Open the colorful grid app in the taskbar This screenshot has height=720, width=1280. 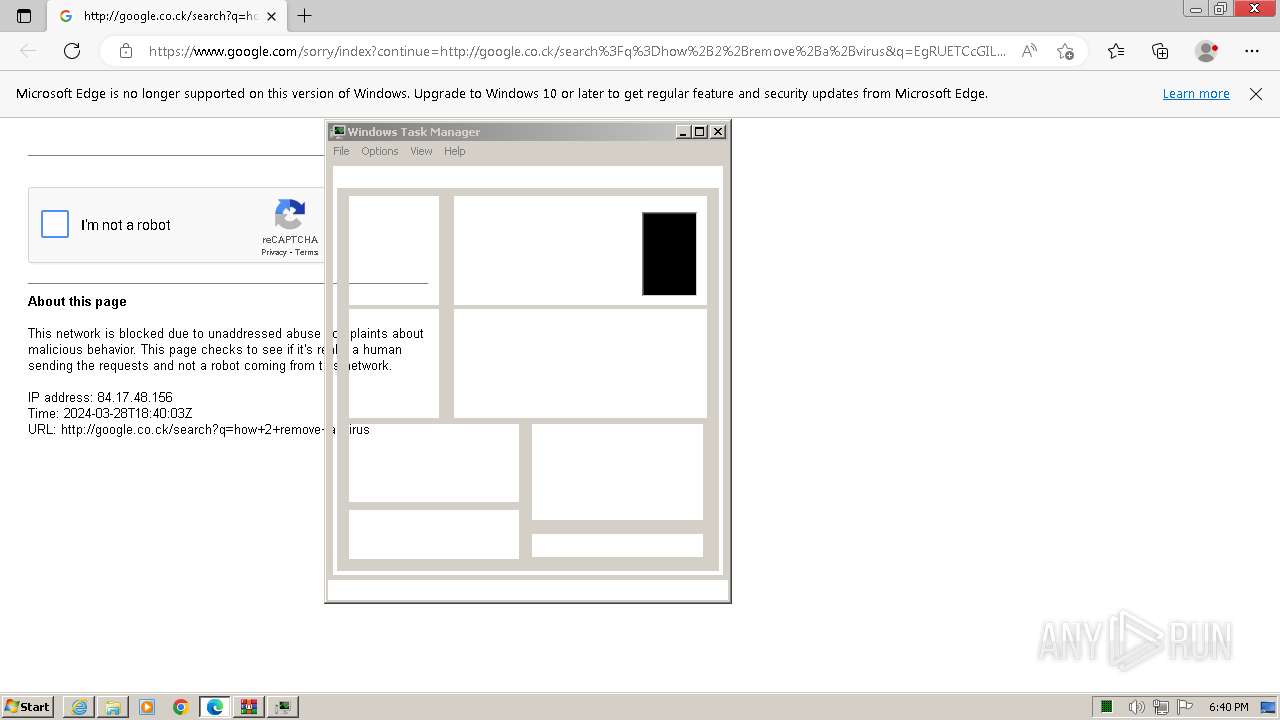[249, 707]
